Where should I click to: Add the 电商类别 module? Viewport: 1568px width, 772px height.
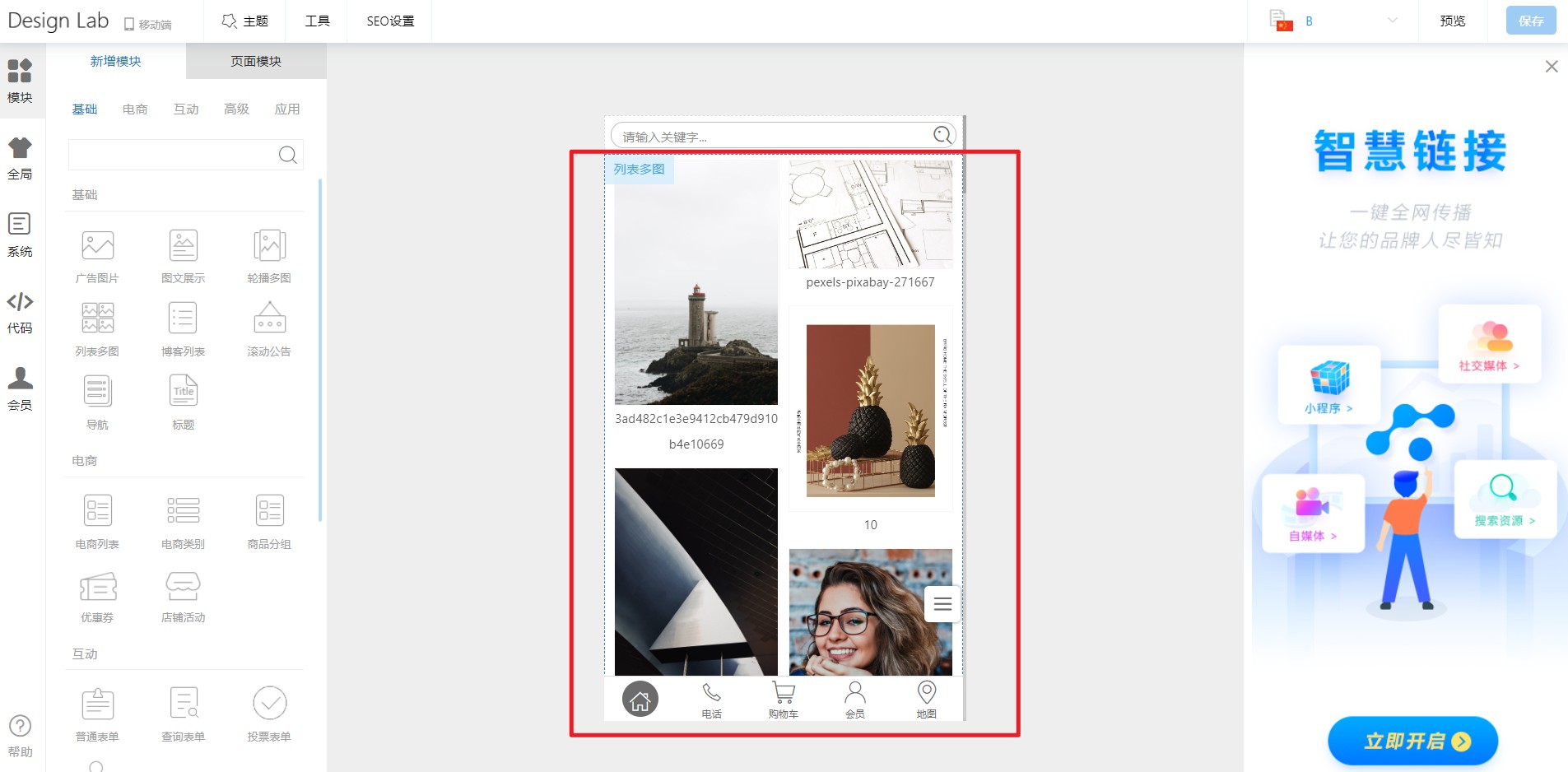pyautogui.click(x=184, y=522)
